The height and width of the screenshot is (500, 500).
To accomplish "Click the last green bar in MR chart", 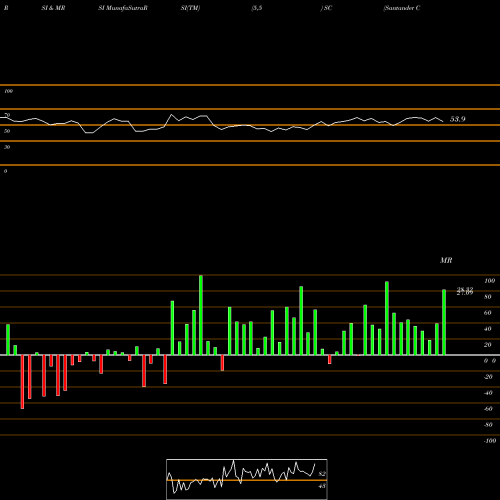I will click(444, 322).
